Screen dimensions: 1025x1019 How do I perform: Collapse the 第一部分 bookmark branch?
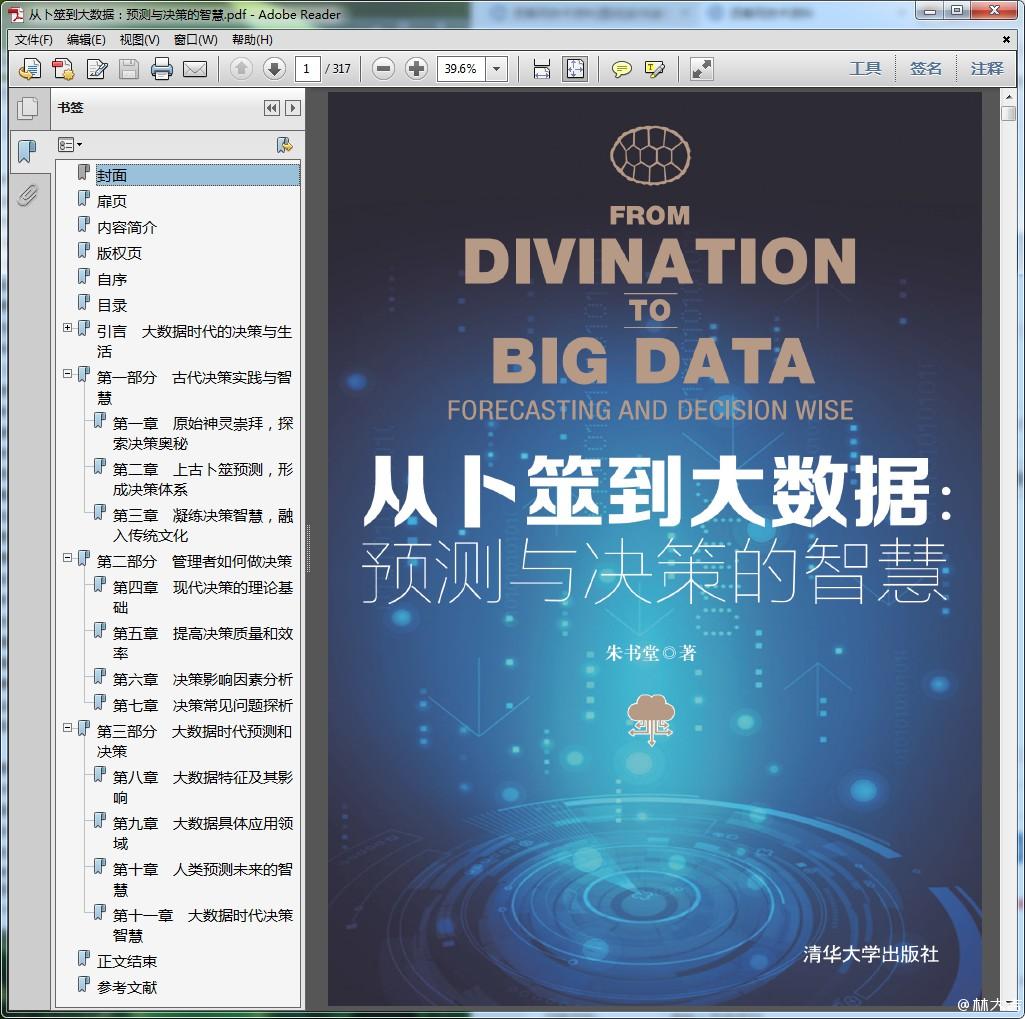[x=68, y=375]
